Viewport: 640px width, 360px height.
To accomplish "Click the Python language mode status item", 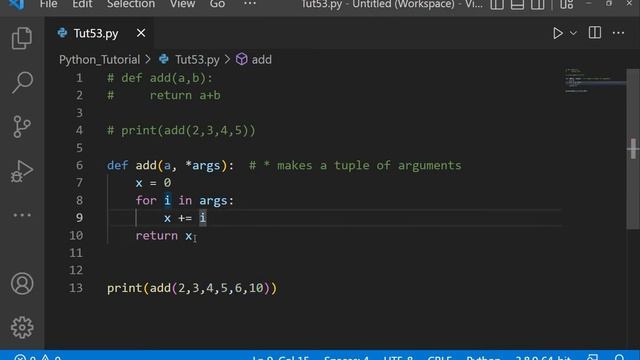I will [483, 357].
